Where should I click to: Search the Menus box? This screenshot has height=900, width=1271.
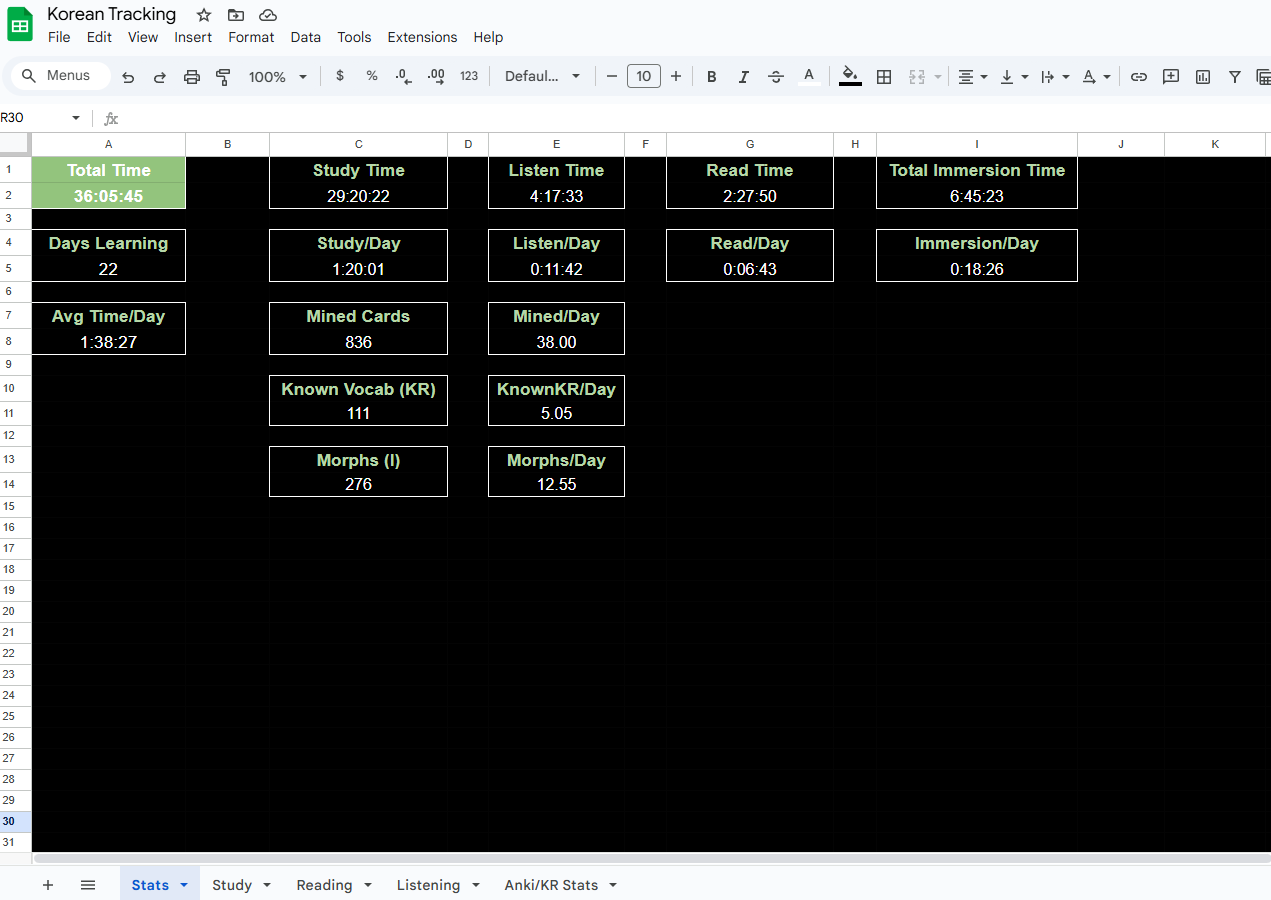[x=62, y=76]
